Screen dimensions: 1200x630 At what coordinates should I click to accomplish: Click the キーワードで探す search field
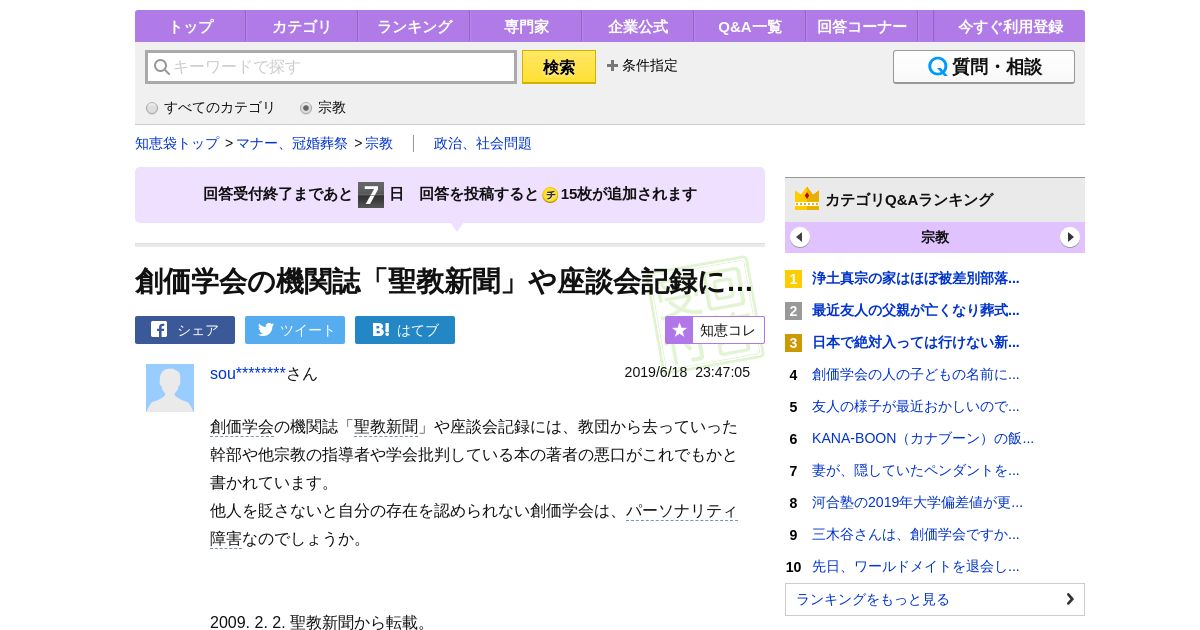click(331, 67)
